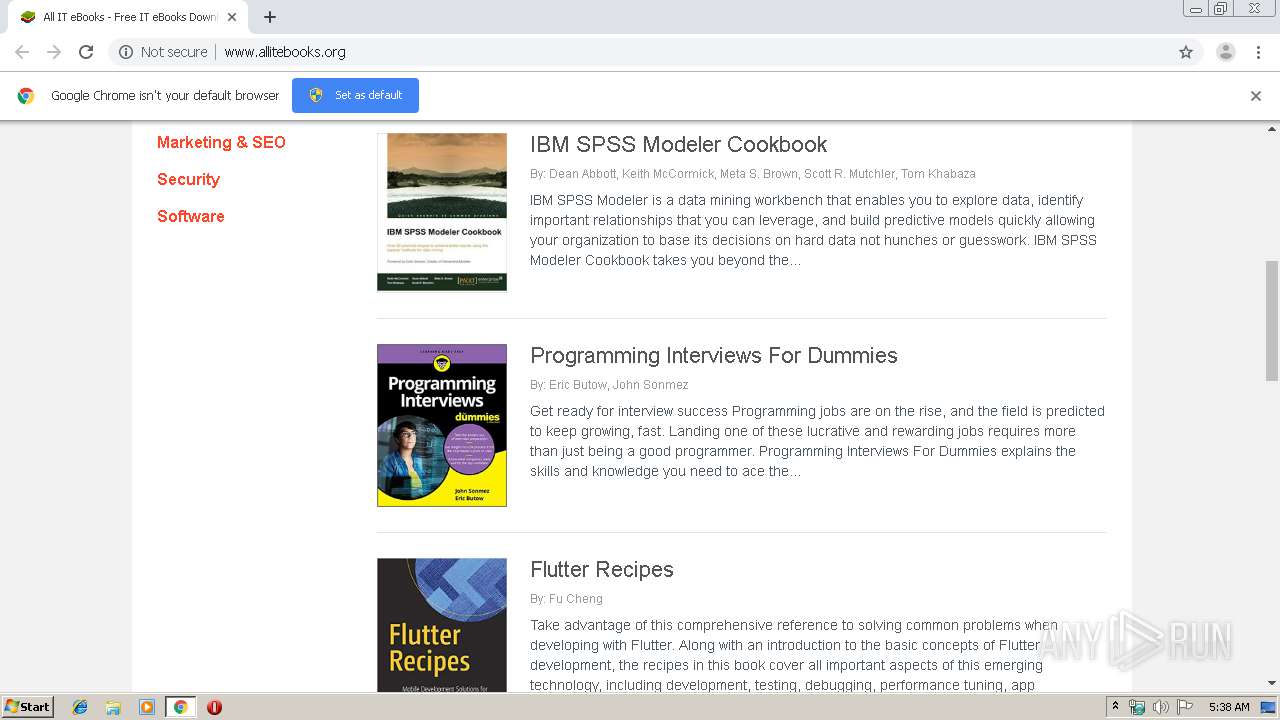
Task: Open the red Opera icon in taskbar
Action: [x=214, y=707]
